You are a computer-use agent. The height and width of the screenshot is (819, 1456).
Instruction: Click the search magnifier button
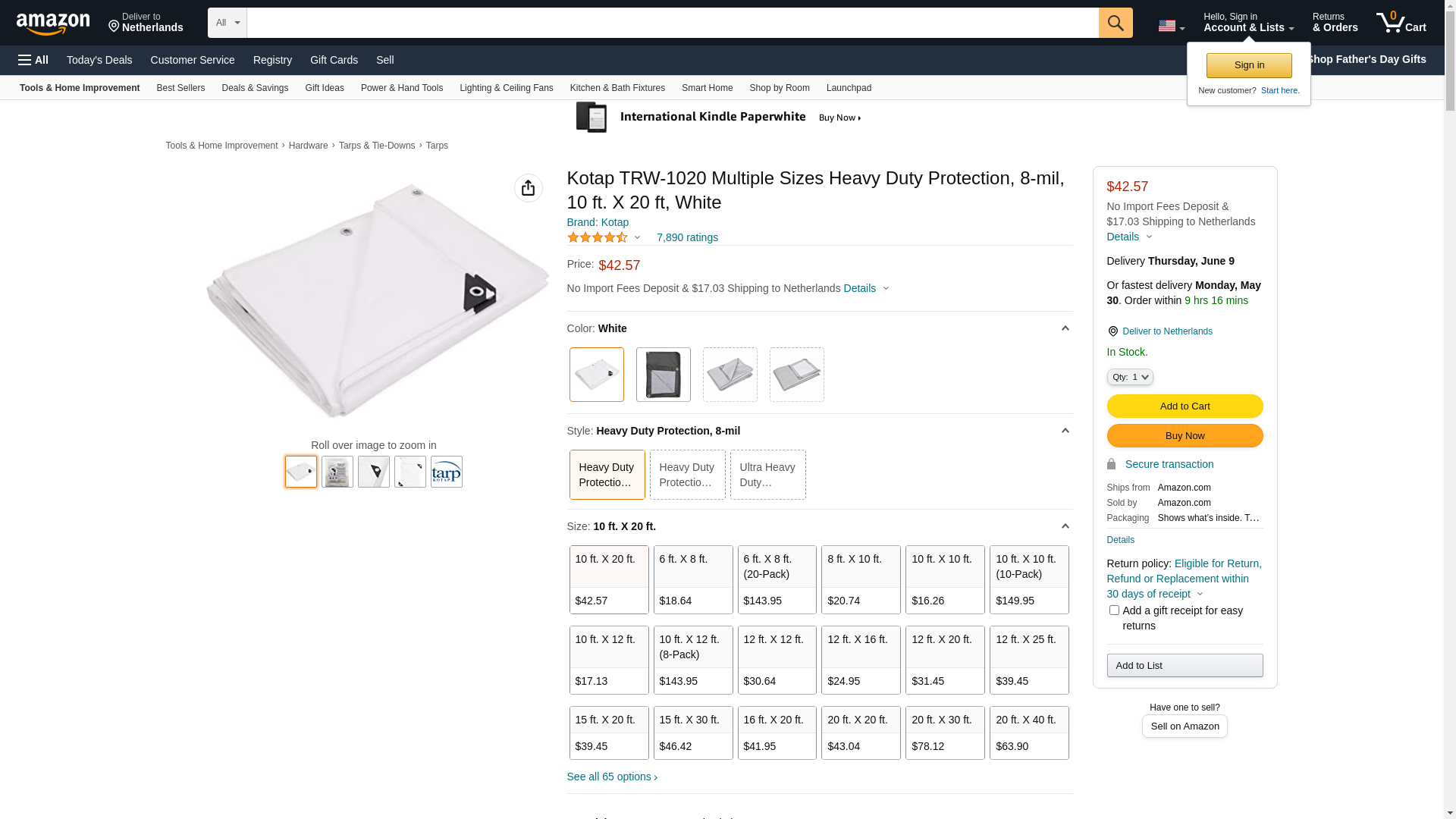coord(1116,23)
